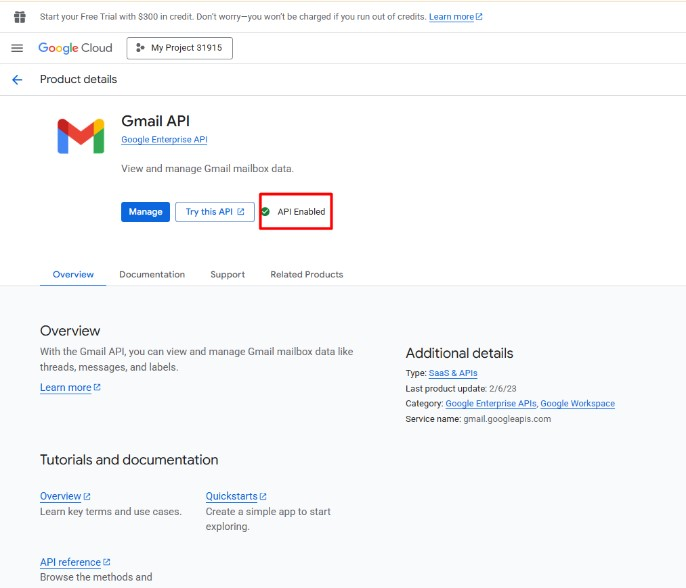Click the green API Enabled checkmark icon
686x588 pixels.
click(265, 212)
